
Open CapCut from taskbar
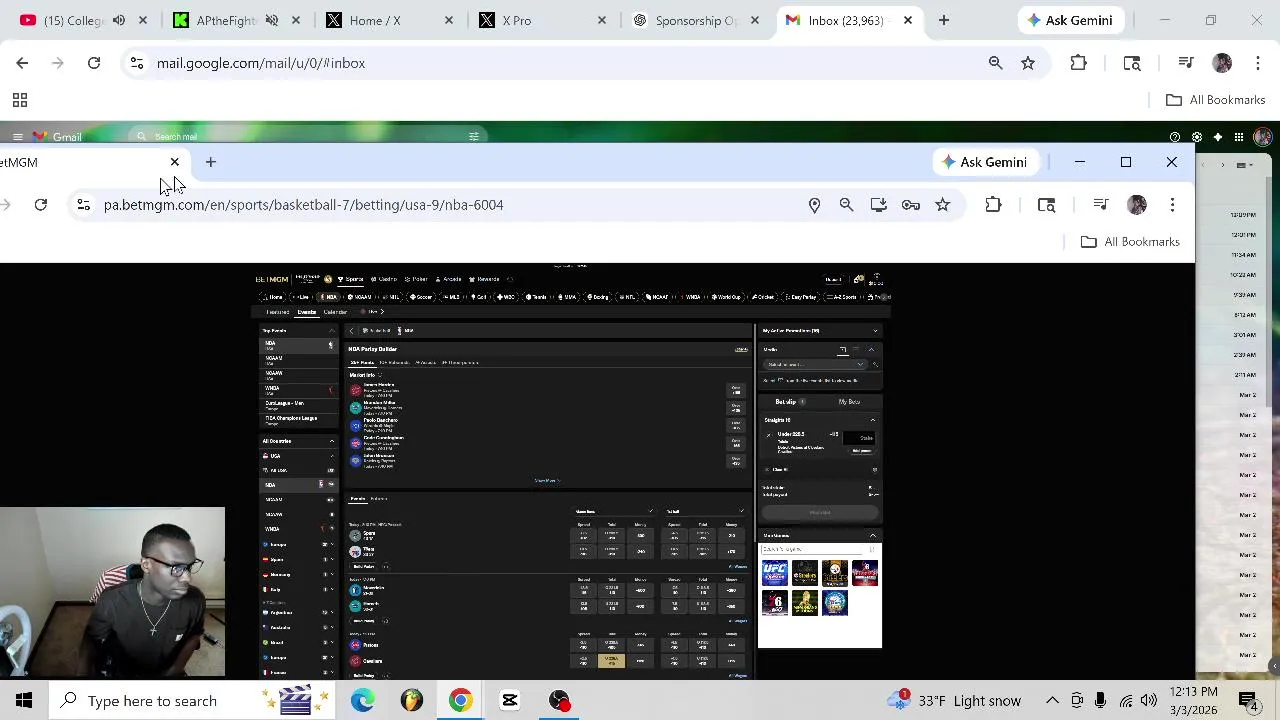tap(509, 701)
